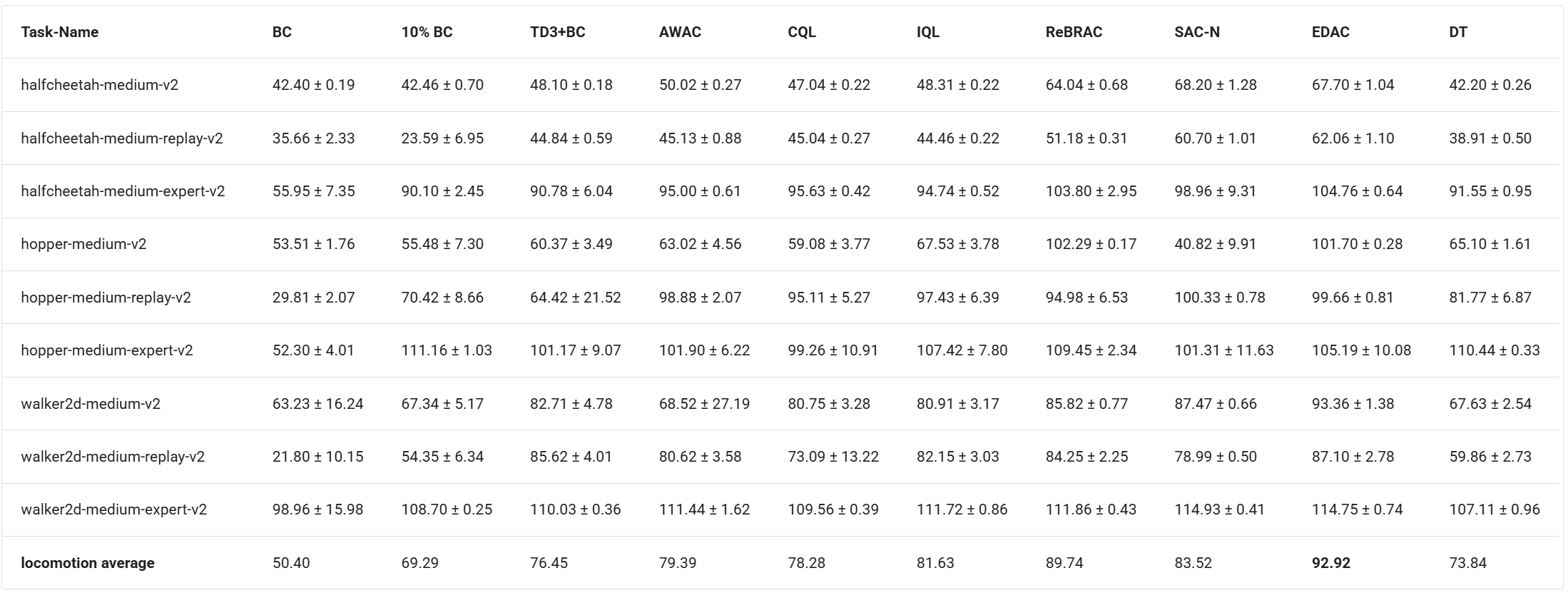Select the DT column header
1568x593 pixels.
coord(1458,32)
